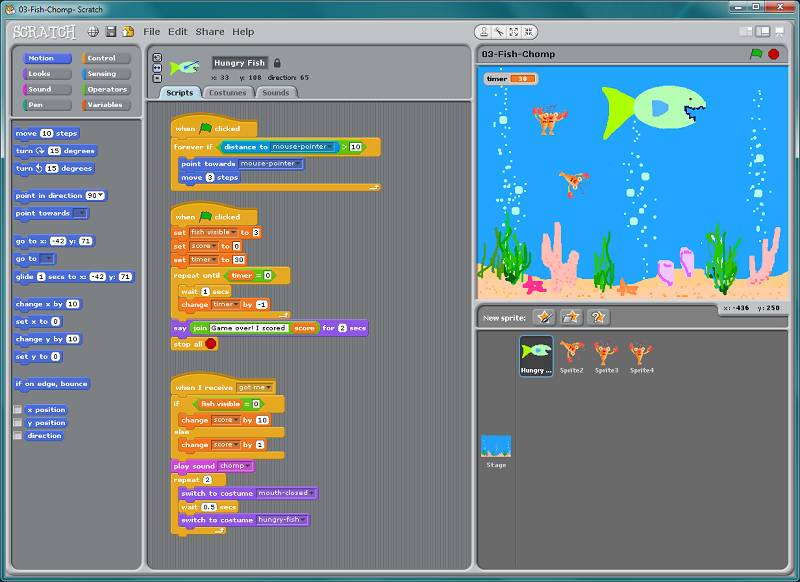Select the Sensing block category
This screenshot has width=800, height=582.
point(106,74)
